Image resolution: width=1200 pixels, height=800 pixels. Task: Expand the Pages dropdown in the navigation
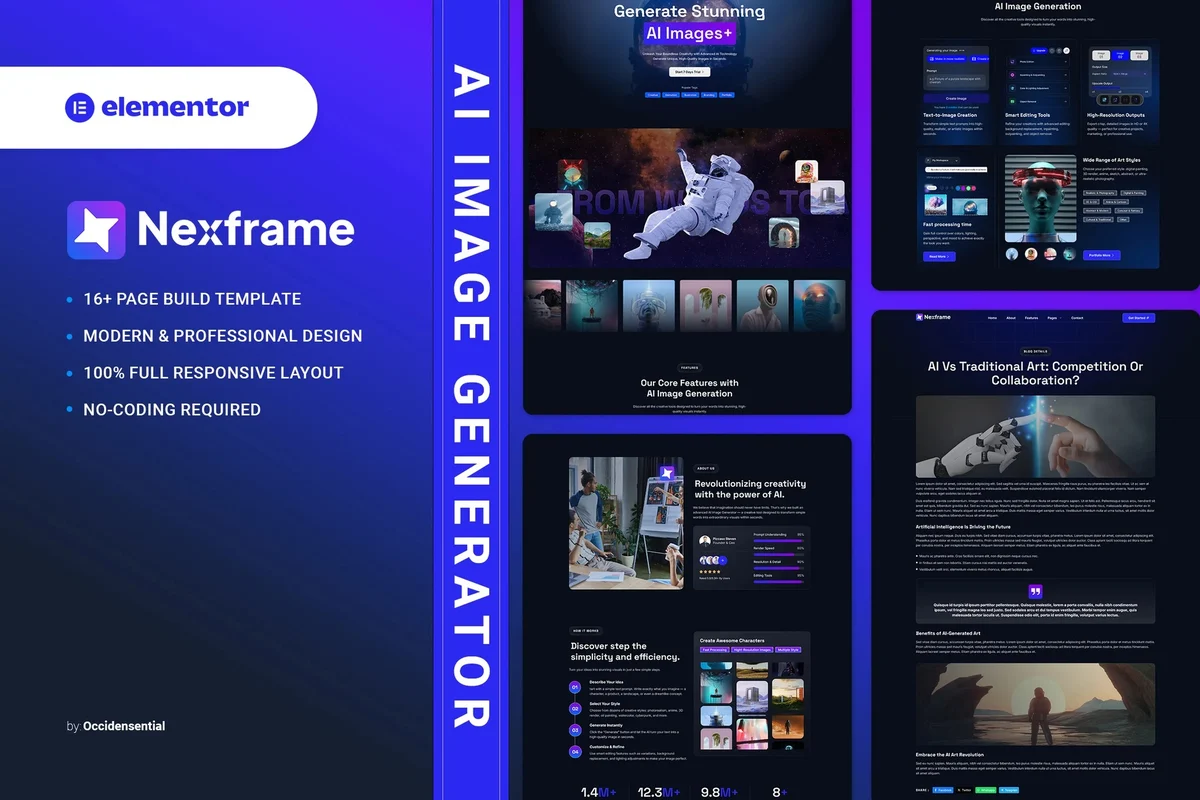[x=1054, y=318]
